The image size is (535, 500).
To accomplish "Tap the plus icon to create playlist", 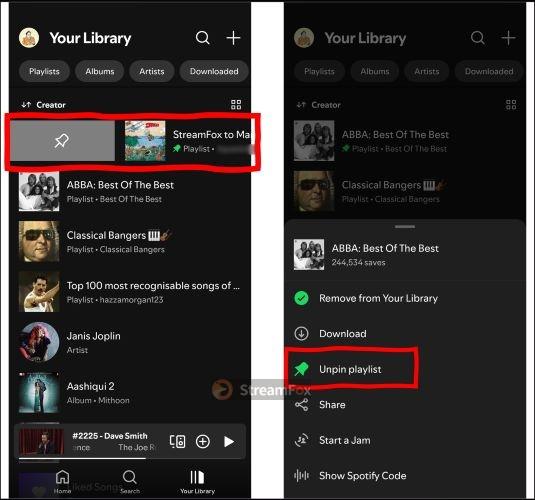I will pos(233,38).
